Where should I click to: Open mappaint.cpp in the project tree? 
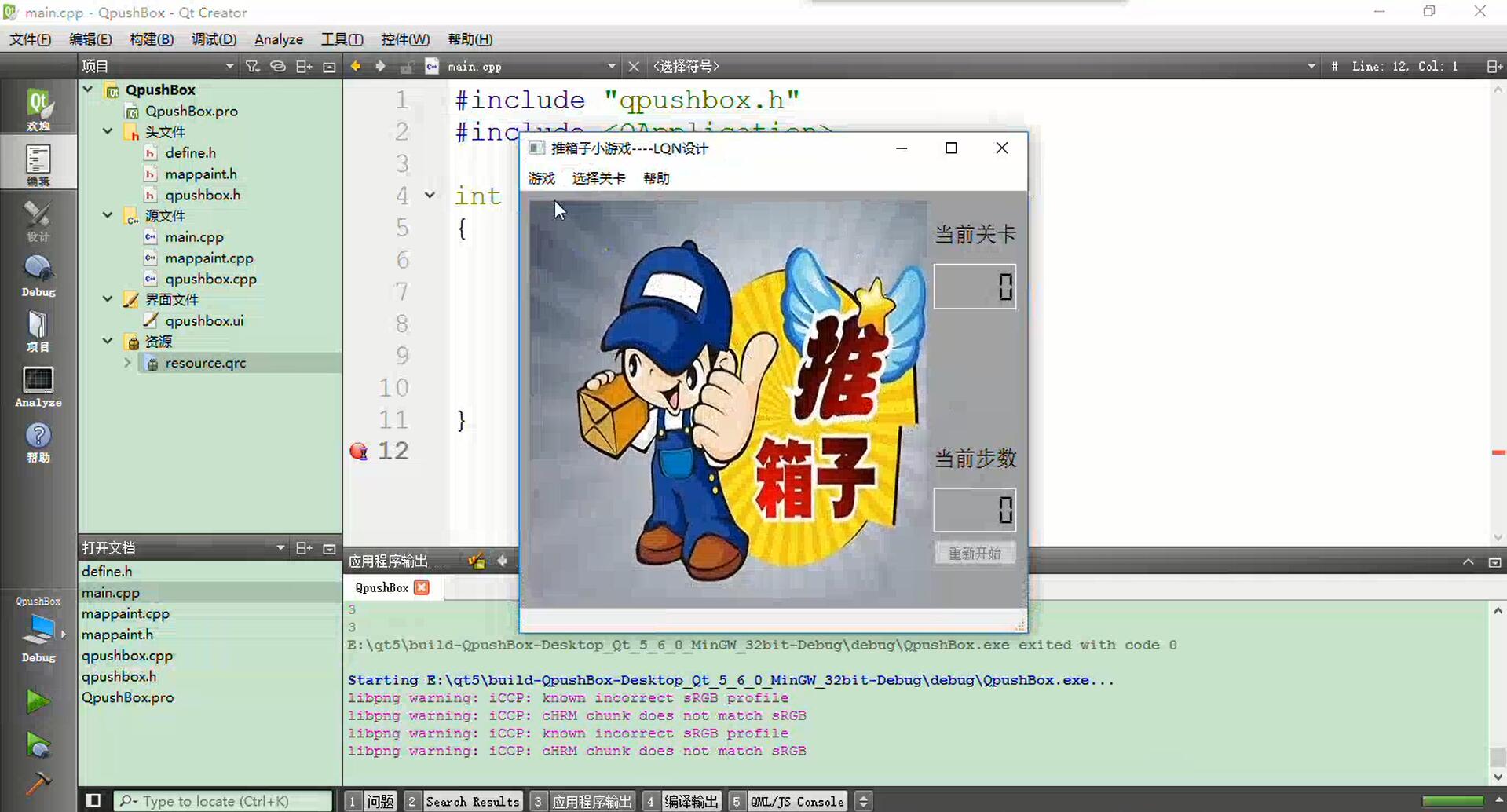pyautogui.click(x=209, y=258)
